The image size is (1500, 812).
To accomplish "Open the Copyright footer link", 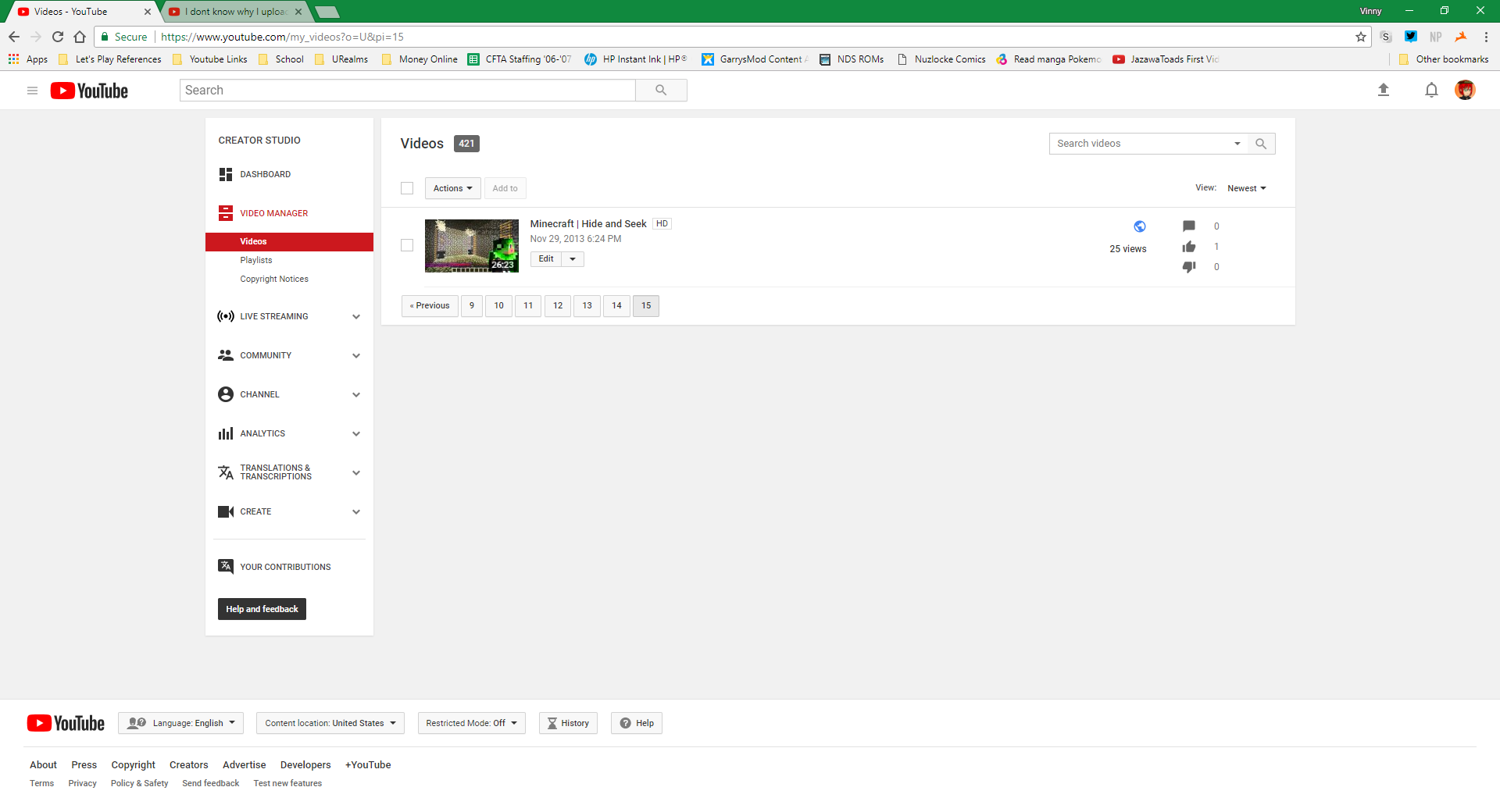I will pos(133,765).
